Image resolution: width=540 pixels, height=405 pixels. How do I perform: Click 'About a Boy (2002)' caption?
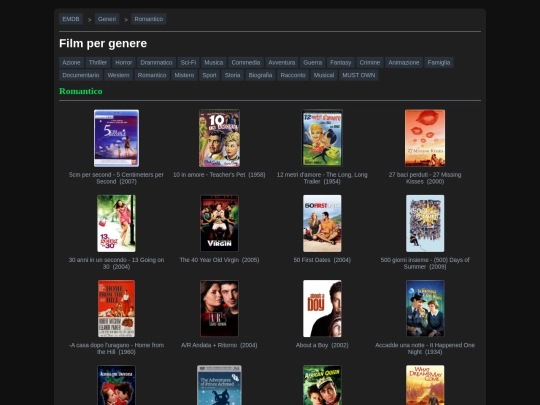coord(322,345)
